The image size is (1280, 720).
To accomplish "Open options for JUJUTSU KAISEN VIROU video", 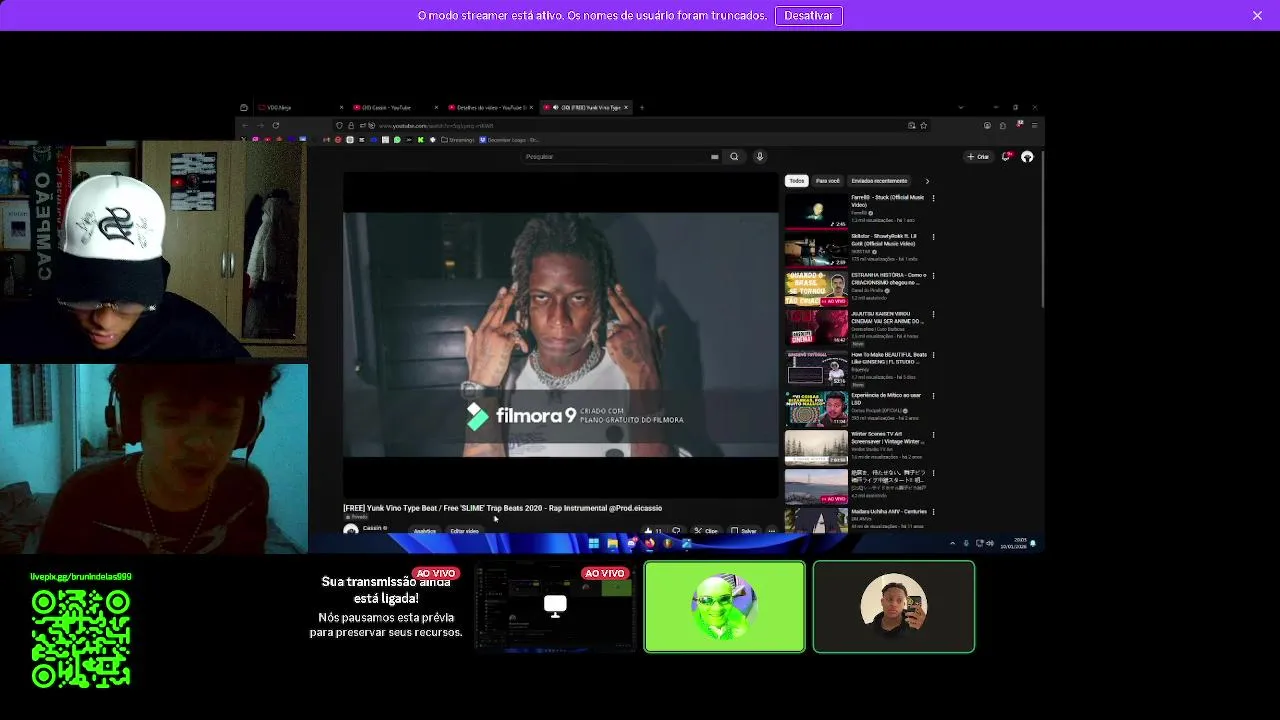I will tap(933, 314).
